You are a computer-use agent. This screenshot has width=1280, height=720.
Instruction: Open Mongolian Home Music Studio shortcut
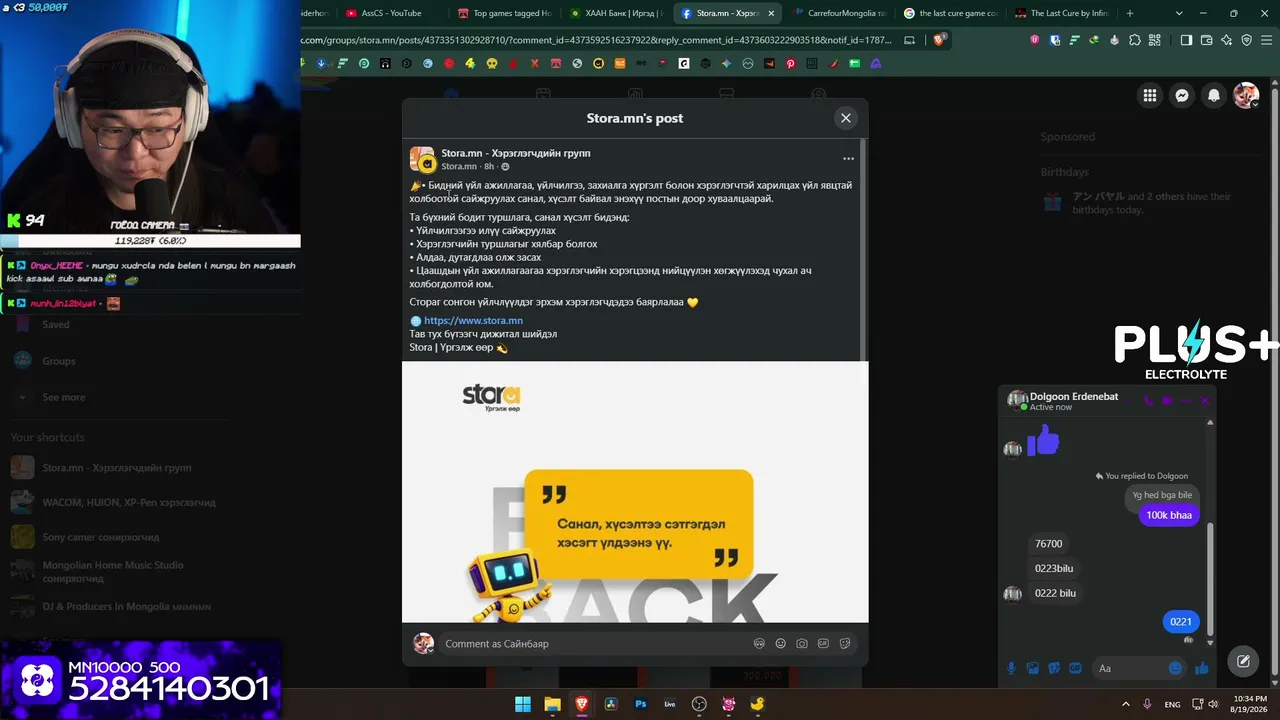pyautogui.click(x=112, y=571)
